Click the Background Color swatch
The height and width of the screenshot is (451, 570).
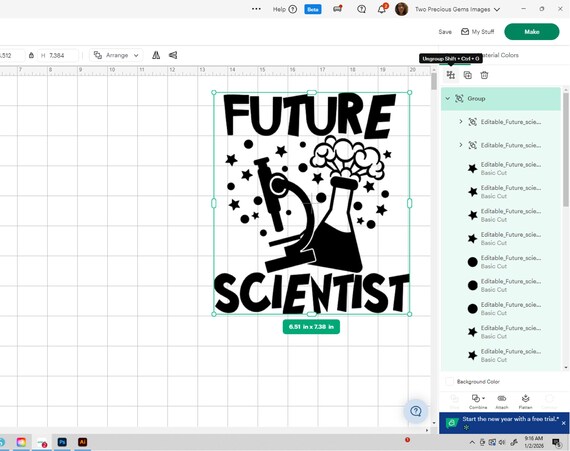(x=449, y=381)
